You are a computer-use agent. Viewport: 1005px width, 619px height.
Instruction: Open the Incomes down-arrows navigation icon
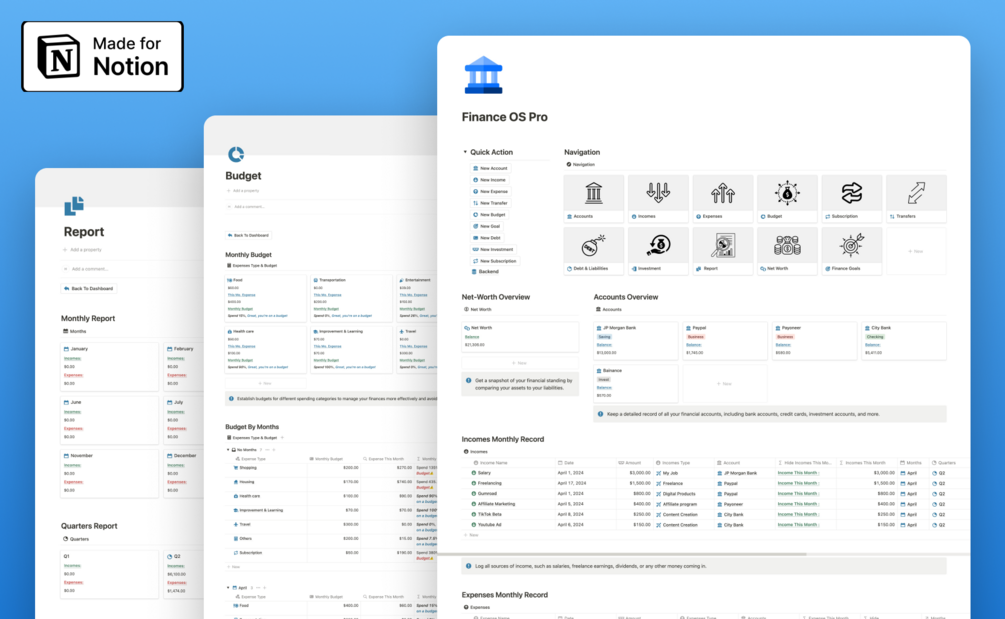click(658, 193)
